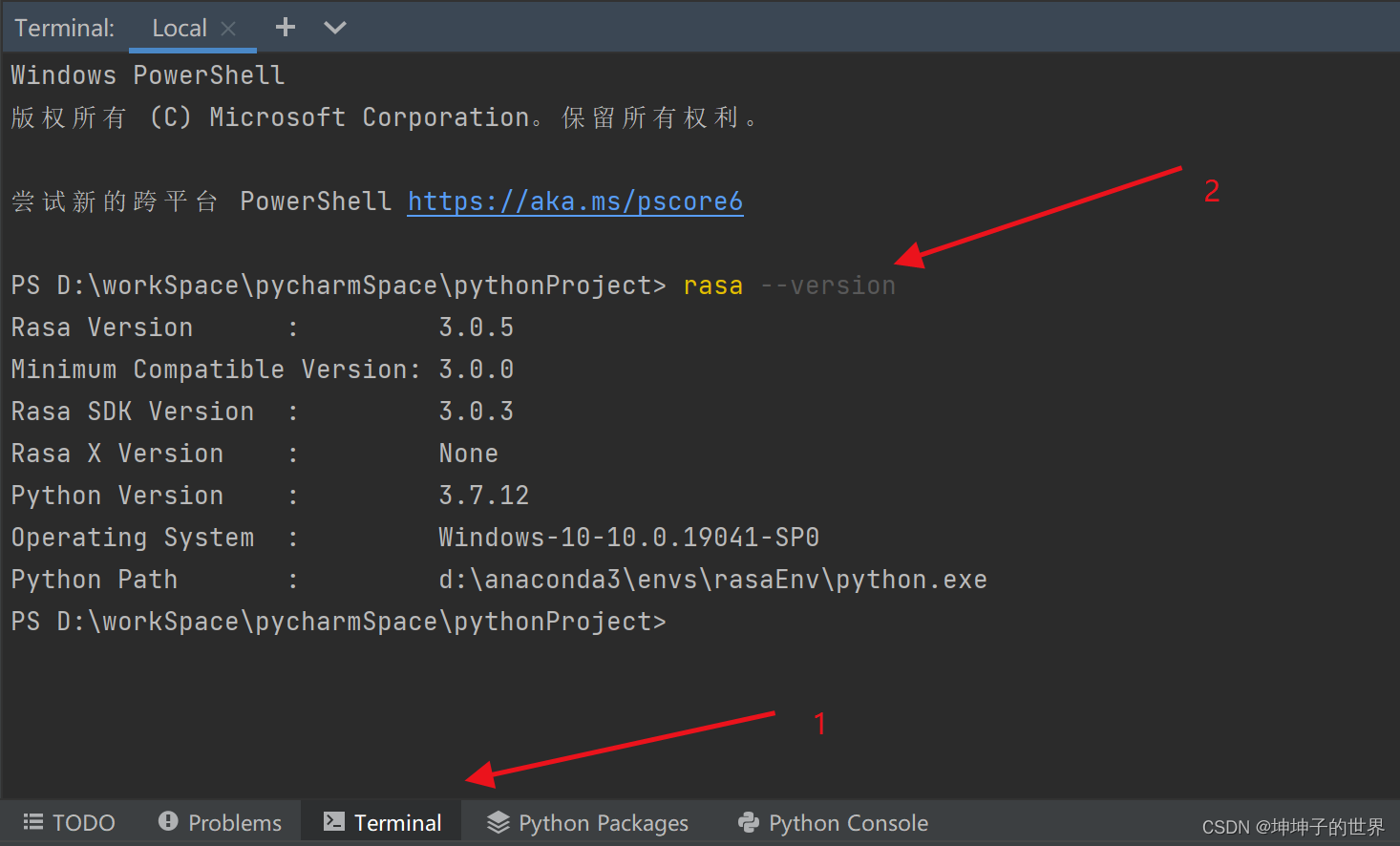Select the Local terminal tab
Viewport: 1400px width, 846px height.
tap(179, 27)
